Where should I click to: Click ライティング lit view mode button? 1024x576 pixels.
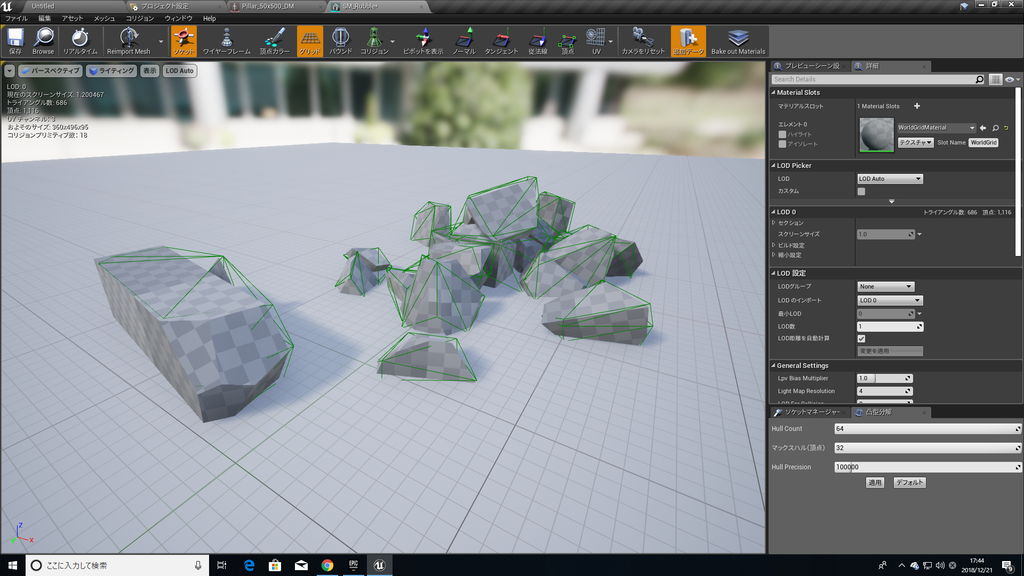click(112, 71)
